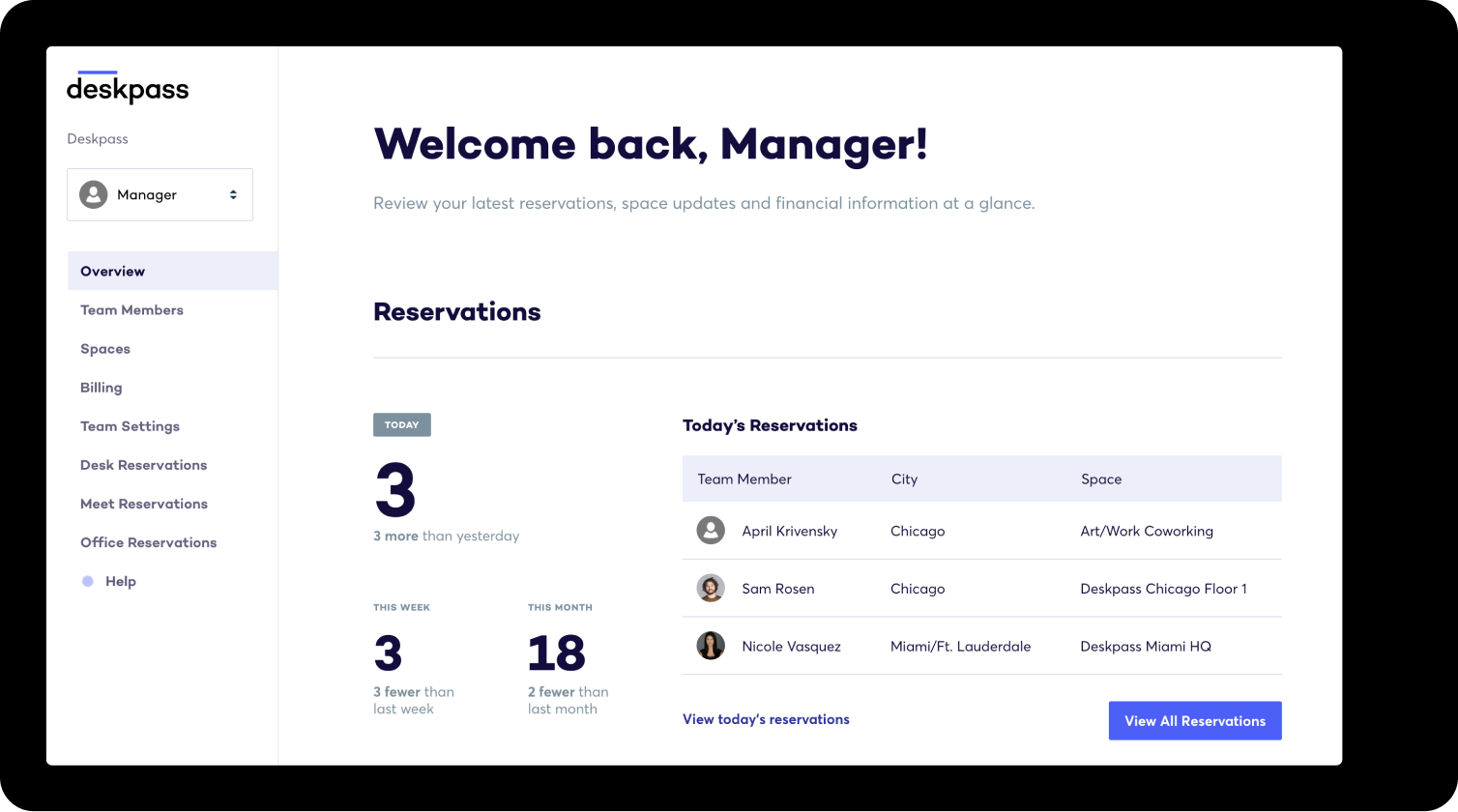1458x812 pixels.
Task: Click the Deskpass label above Manager selector
Action: [98, 138]
